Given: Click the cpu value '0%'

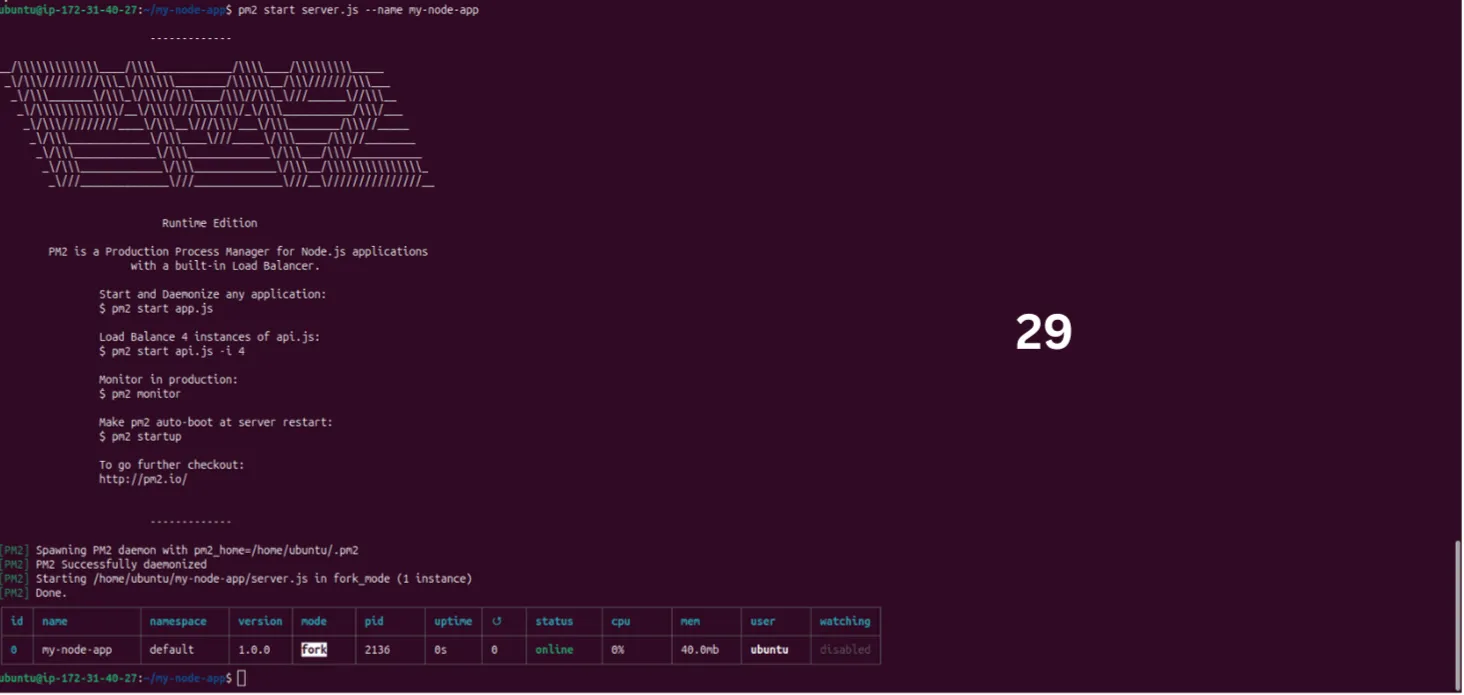Looking at the screenshot, I should (x=618, y=650).
